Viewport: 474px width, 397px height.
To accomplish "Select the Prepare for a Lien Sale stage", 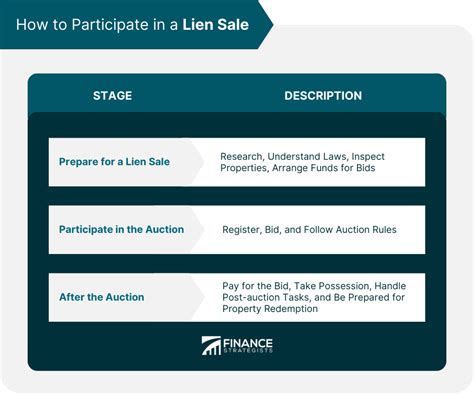I will (114, 162).
